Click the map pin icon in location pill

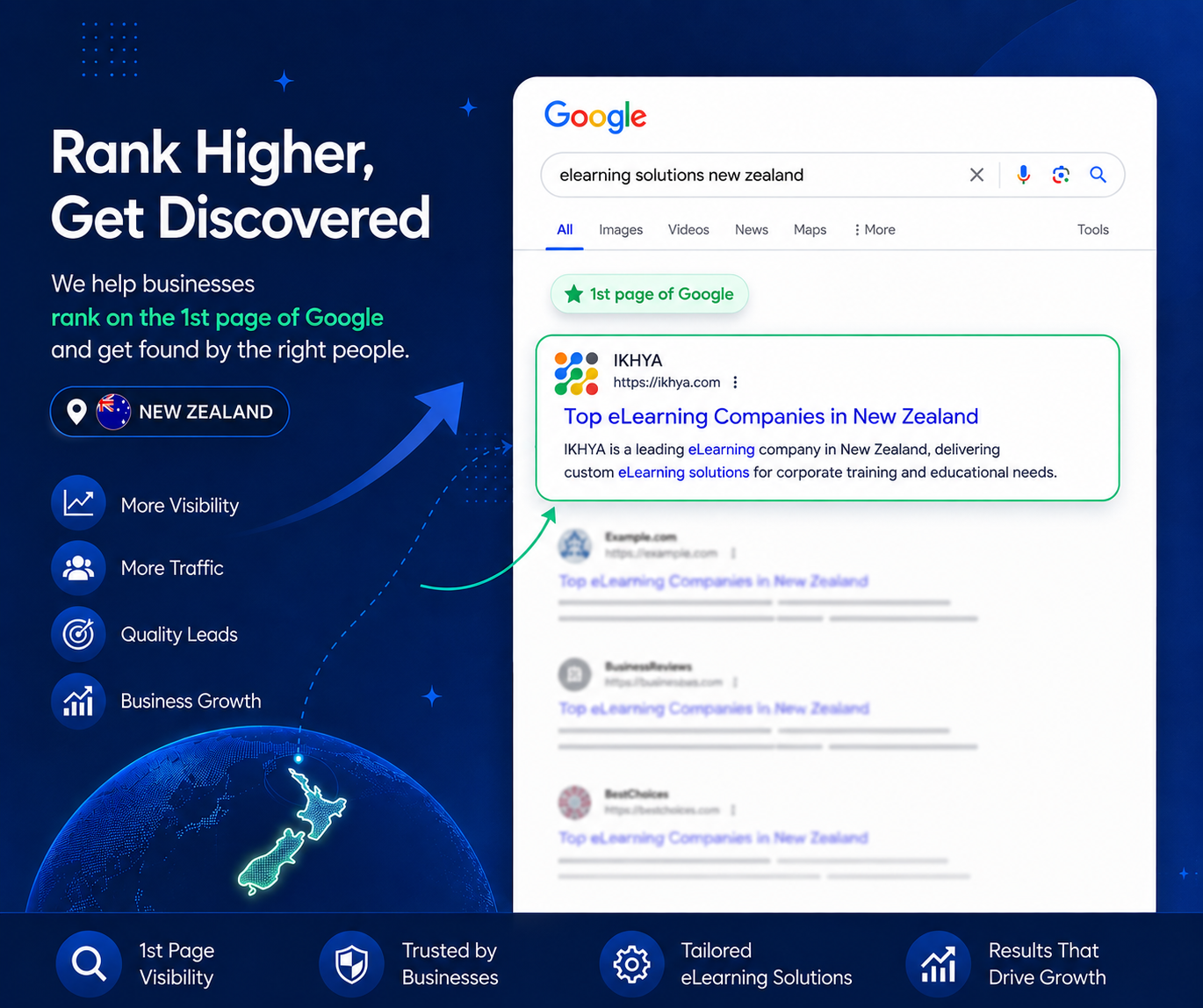76,412
